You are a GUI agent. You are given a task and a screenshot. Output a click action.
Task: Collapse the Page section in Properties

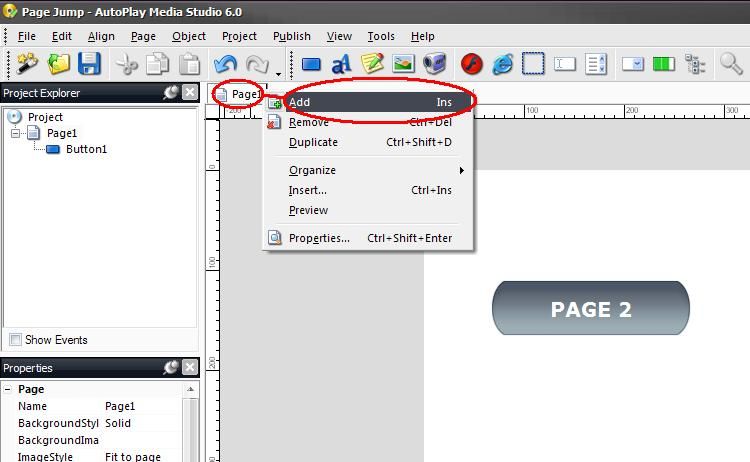(8, 389)
